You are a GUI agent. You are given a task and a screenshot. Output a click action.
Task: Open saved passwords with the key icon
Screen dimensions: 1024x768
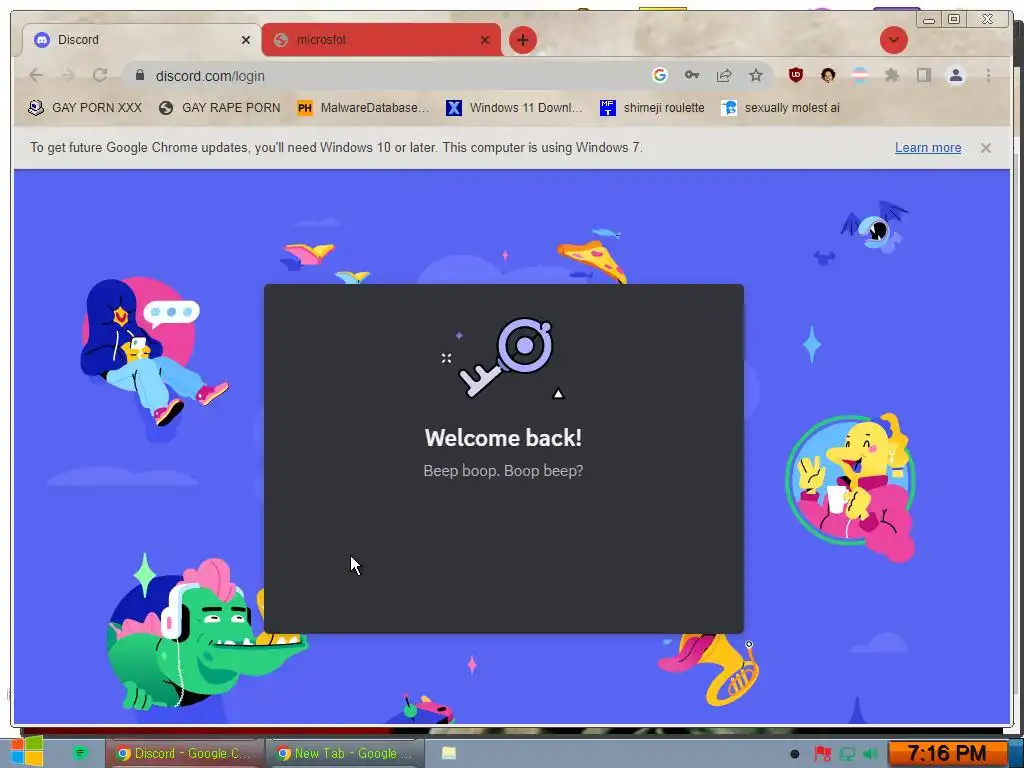pyautogui.click(x=692, y=76)
